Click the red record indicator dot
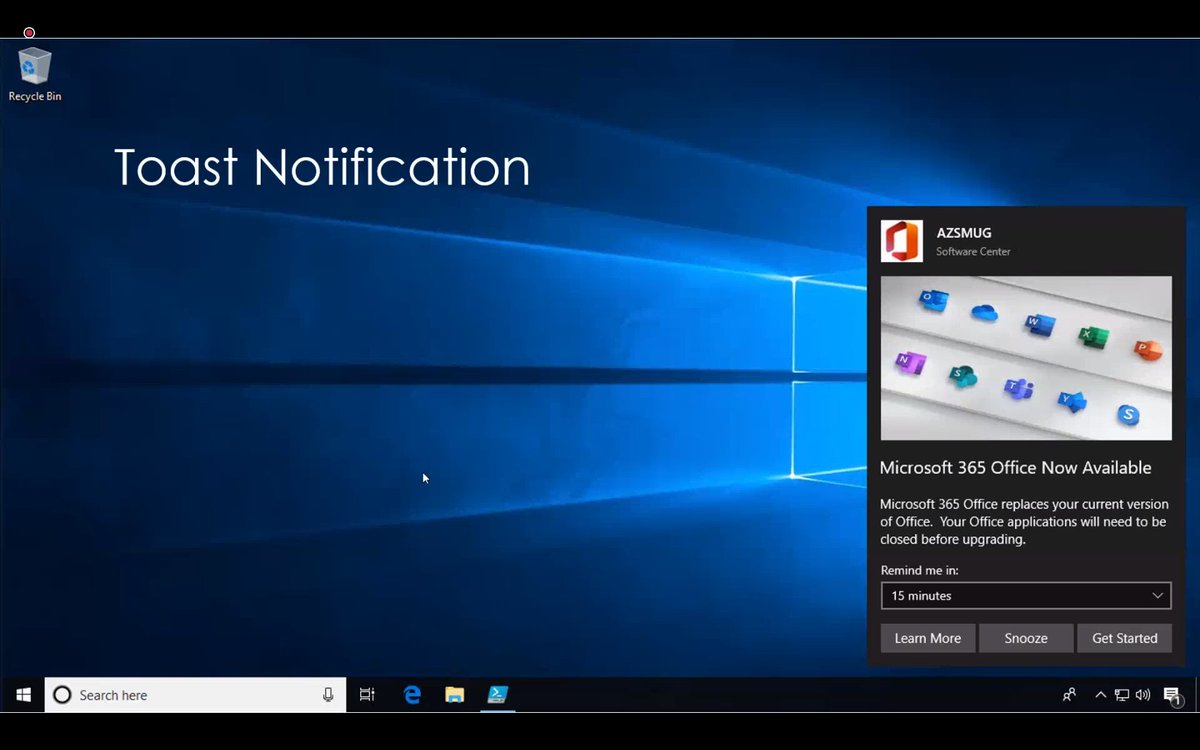The image size is (1200, 750). click(29, 33)
